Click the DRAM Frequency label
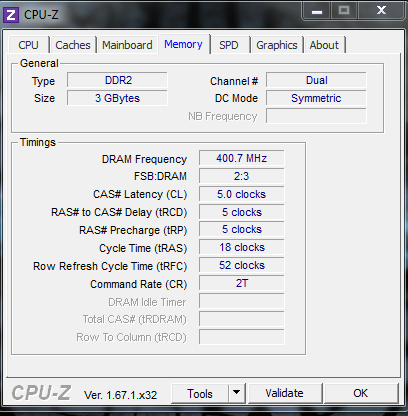This screenshot has height=416, width=408. pyautogui.click(x=144, y=159)
